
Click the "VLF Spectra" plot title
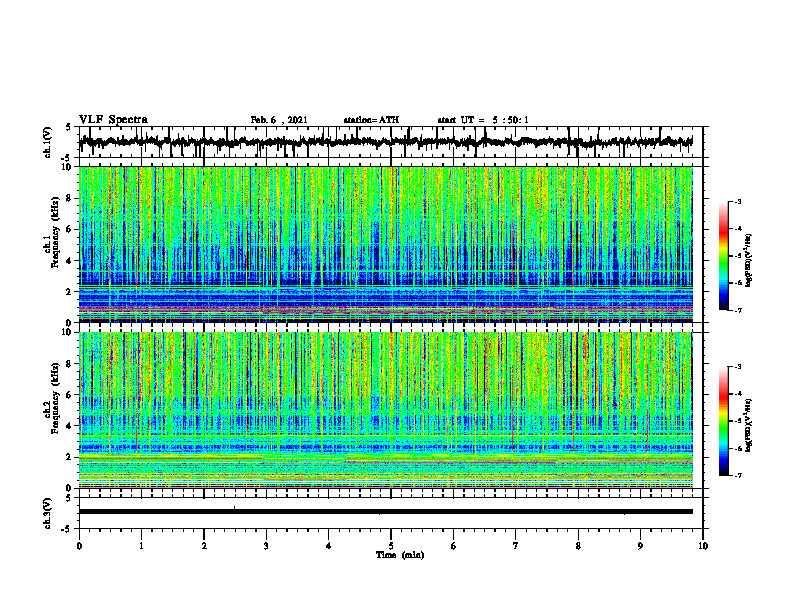[113, 120]
